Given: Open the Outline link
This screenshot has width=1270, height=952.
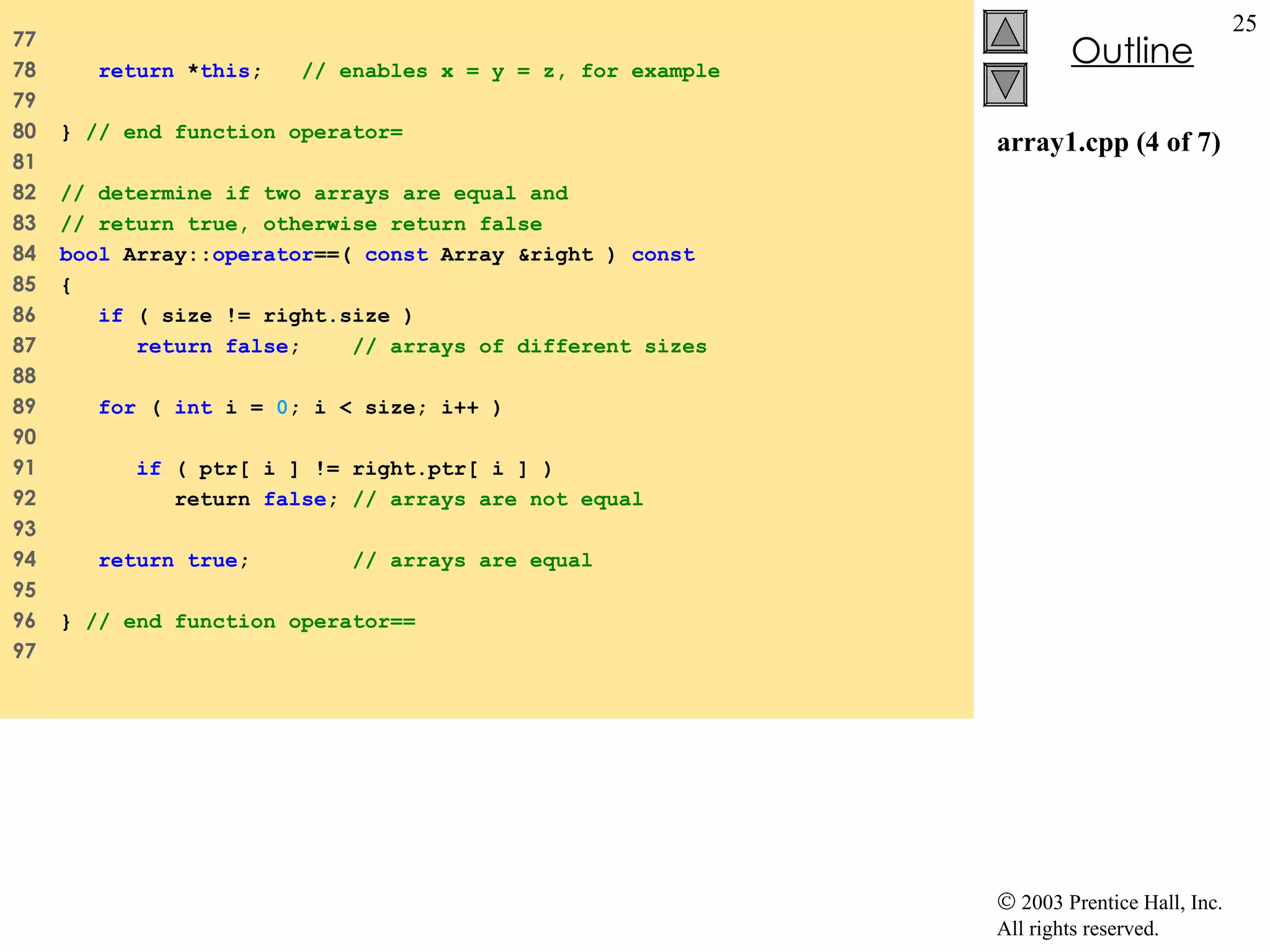Looking at the screenshot, I should click(1132, 51).
